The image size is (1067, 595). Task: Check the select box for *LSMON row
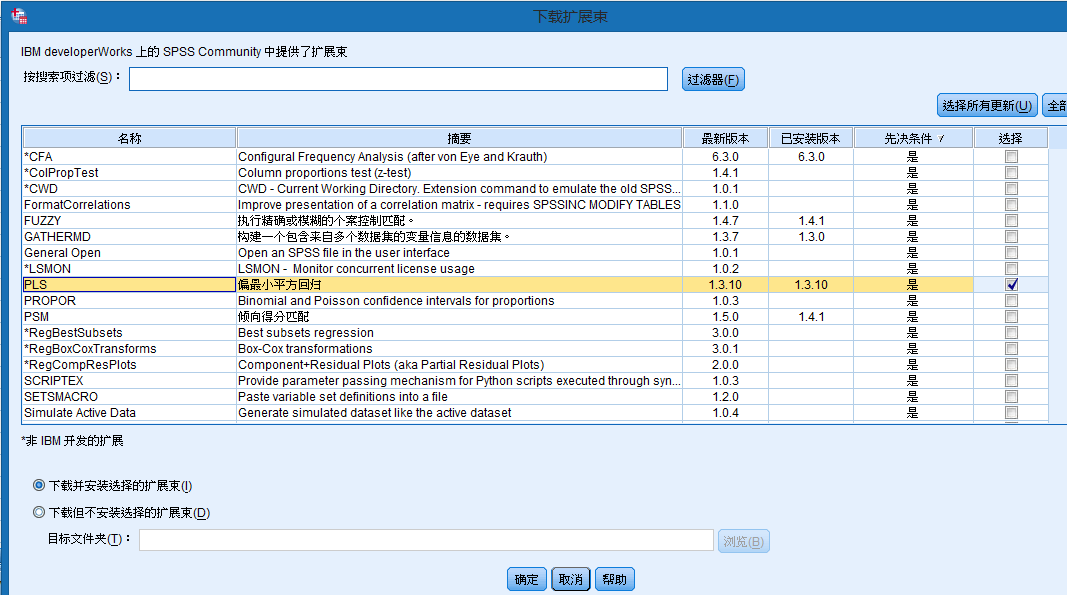(x=1011, y=269)
